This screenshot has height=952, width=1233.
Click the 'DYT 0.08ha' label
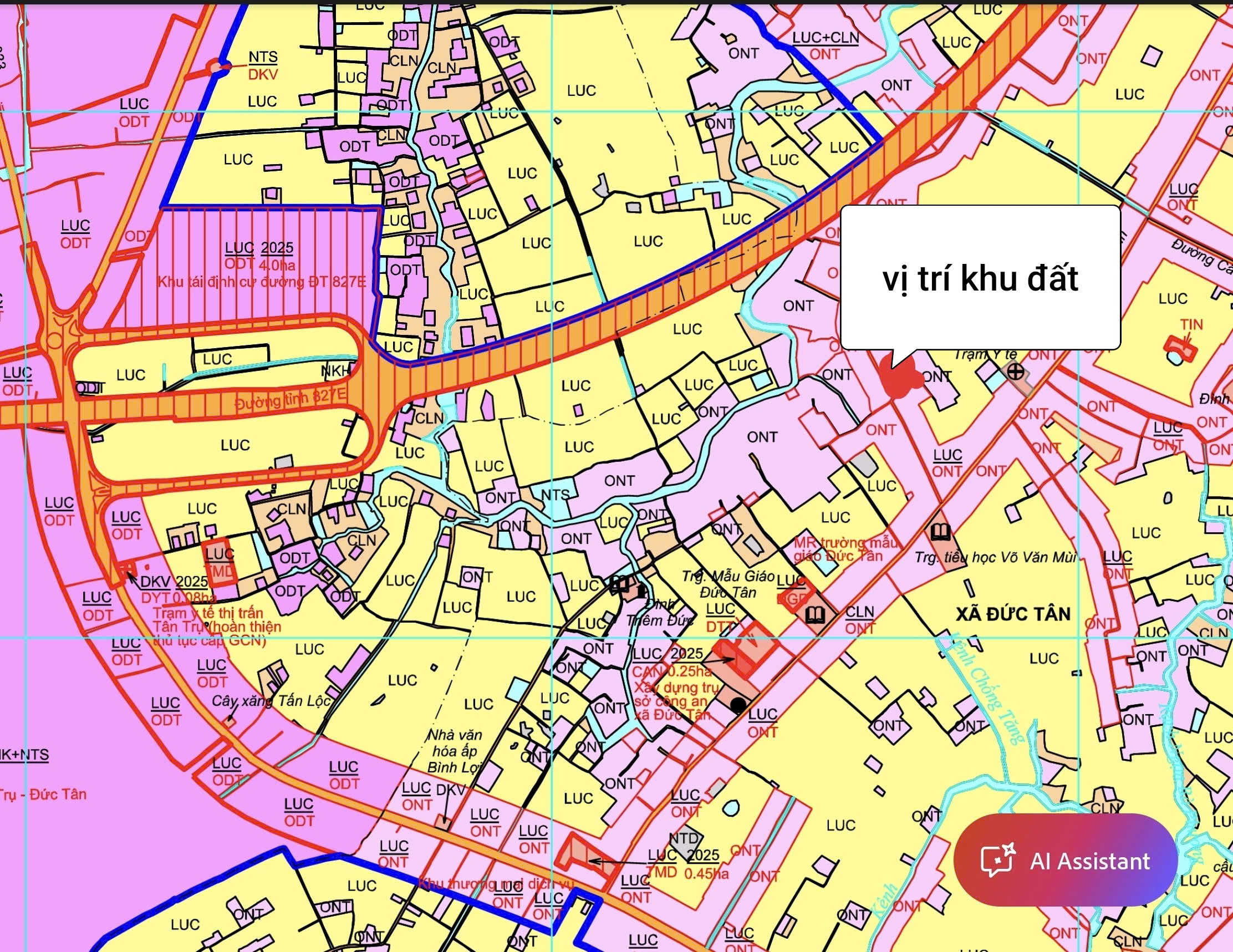179,598
